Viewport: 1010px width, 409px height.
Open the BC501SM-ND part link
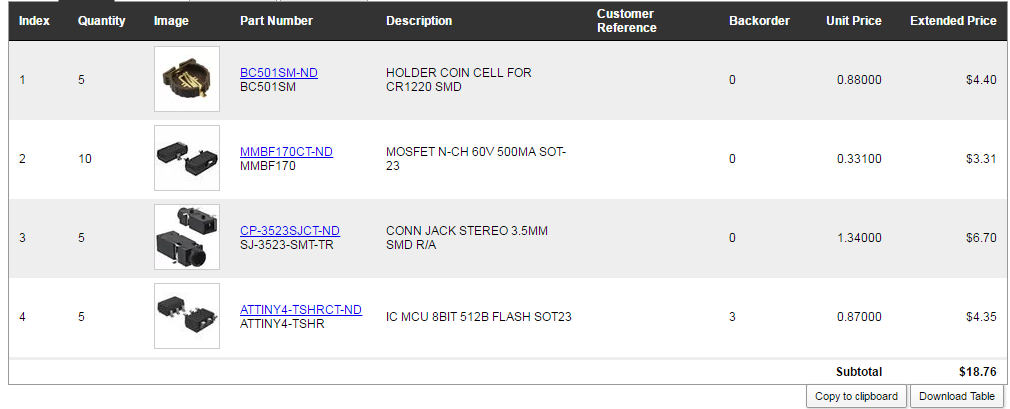[x=279, y=73]
